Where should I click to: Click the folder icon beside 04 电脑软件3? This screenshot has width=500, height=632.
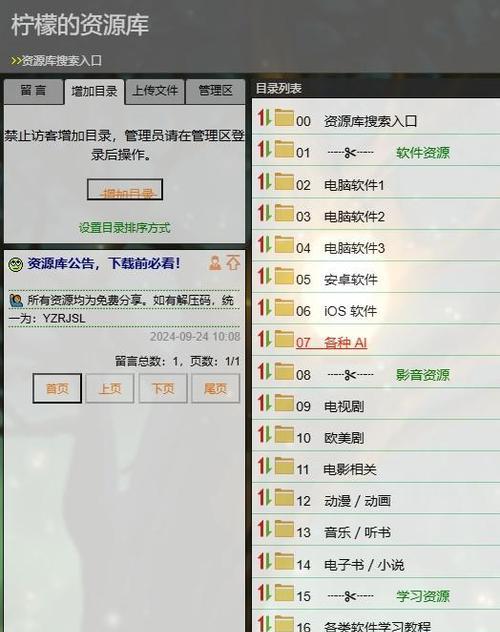point(284,245)
